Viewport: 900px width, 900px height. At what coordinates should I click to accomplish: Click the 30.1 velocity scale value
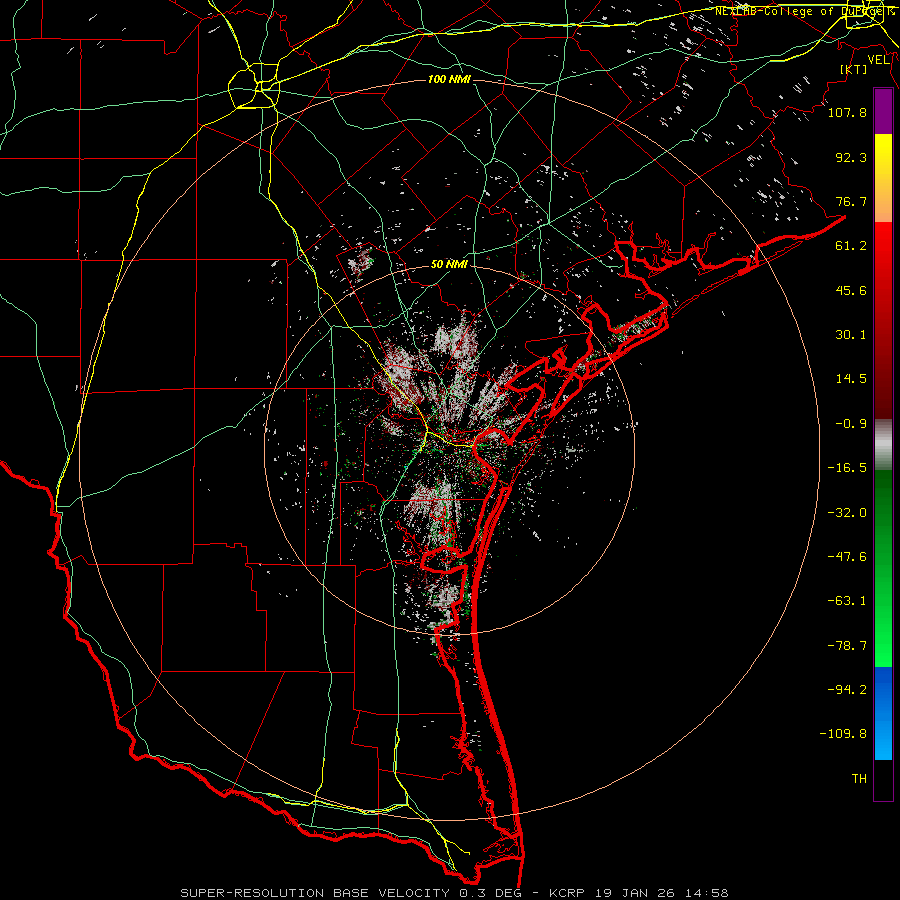(851, 335)
